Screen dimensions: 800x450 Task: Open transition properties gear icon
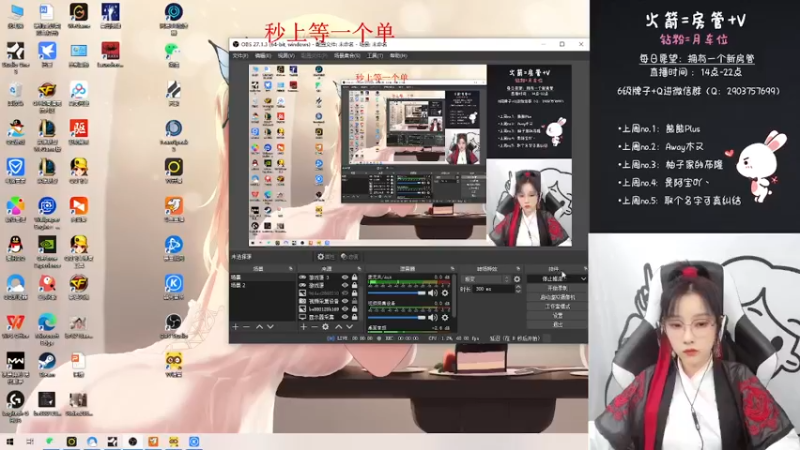(517, 279)
